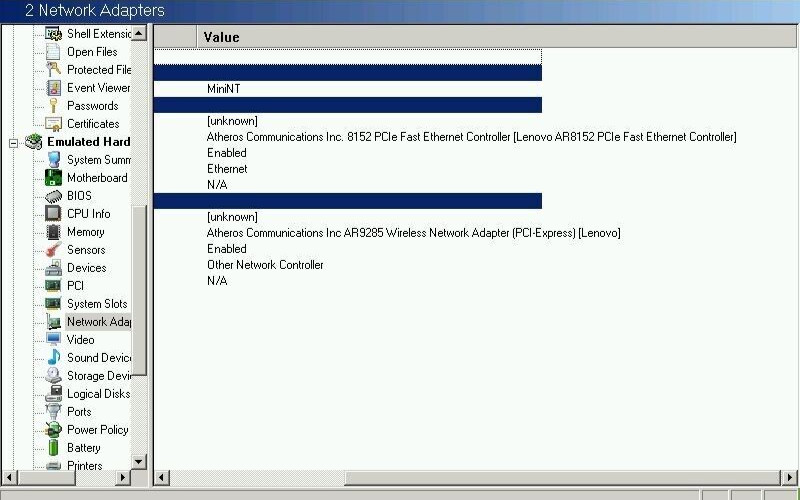Open the Video monitor icon
The height and width of the screenshot is (500, 800).
(53, 340)
